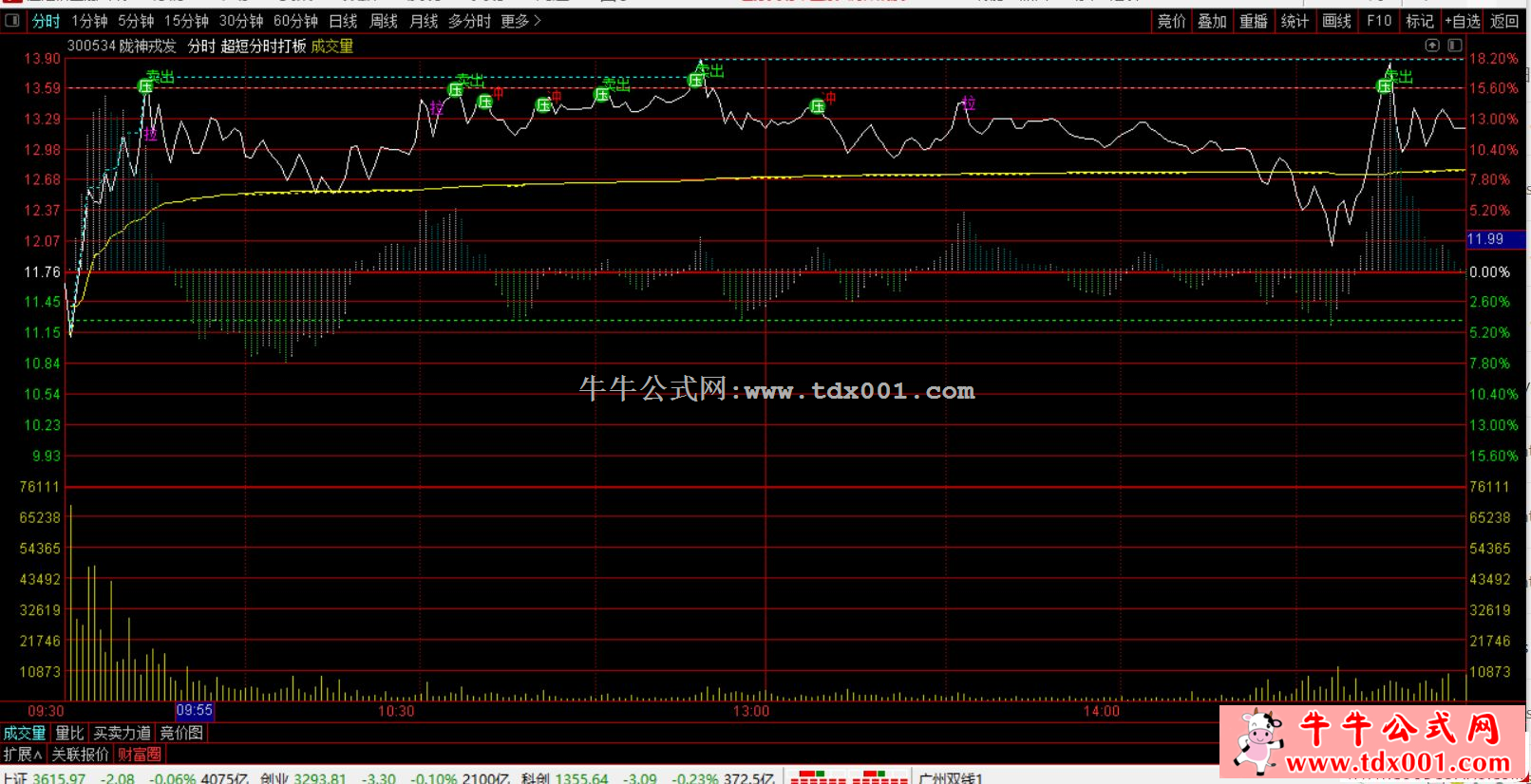The width and height of the screenshot is (1531, 784).
Task: Click the 300534 陇神戎发 stock title
Action: click(x=122, y=46)
